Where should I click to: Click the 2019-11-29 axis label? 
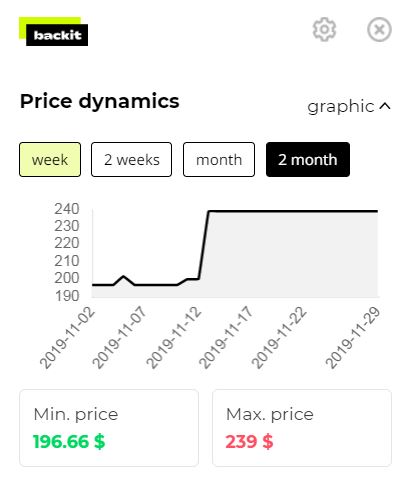click(x=353, y=337)
